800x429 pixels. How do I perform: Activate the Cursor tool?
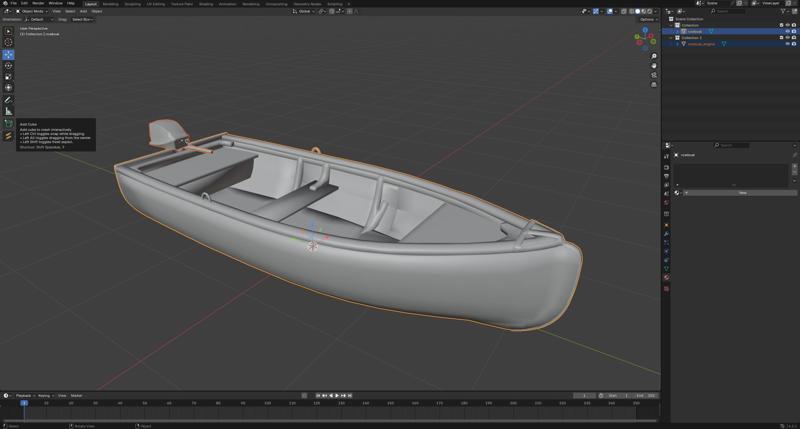pos(8,42)
